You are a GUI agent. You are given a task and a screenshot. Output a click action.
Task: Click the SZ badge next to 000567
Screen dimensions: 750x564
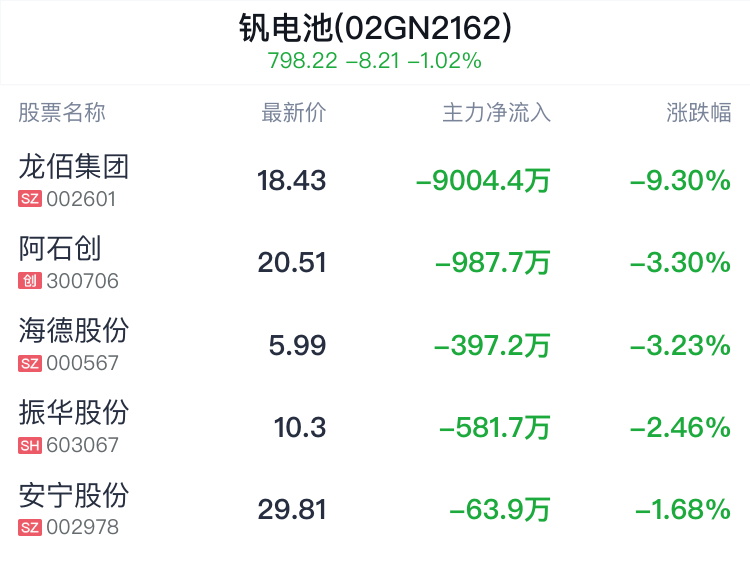point(30,363)
